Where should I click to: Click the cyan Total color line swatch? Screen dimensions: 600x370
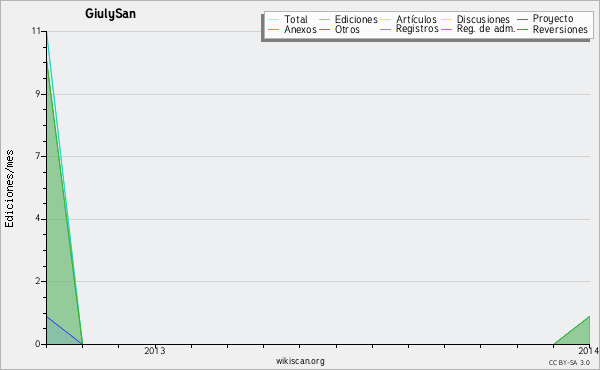(274, 20)
